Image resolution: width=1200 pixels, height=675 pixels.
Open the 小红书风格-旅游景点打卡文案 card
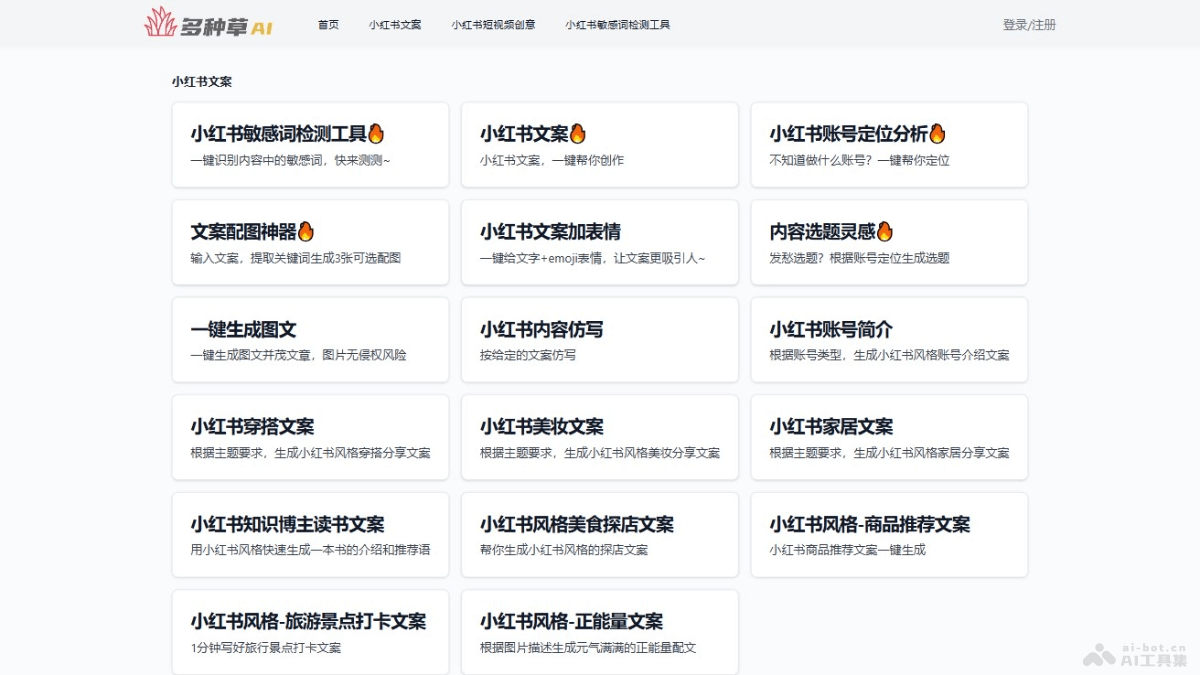click(310, 631)
